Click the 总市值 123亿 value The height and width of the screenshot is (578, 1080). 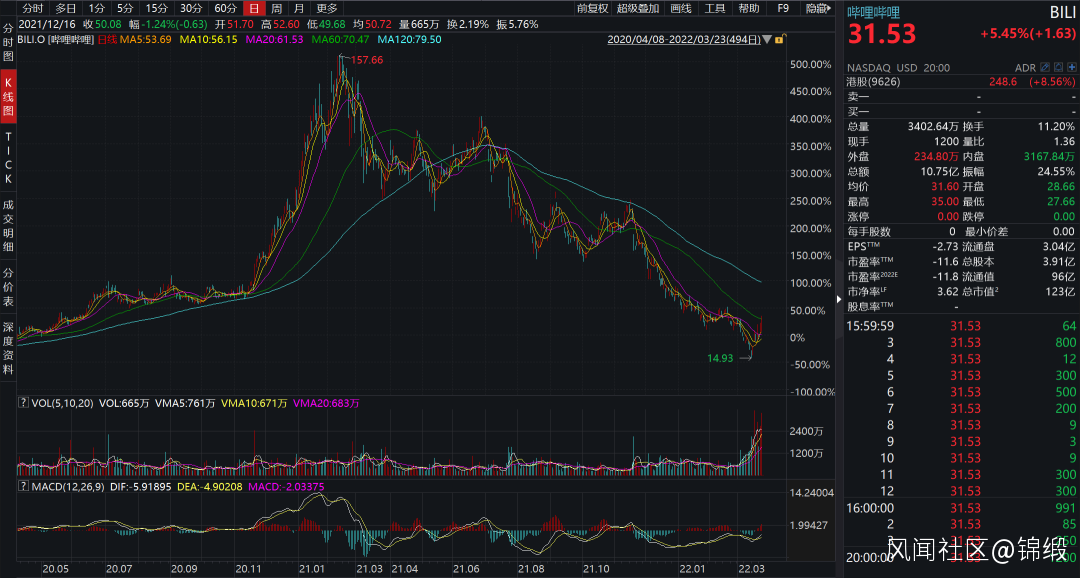tap(1060, 291)
